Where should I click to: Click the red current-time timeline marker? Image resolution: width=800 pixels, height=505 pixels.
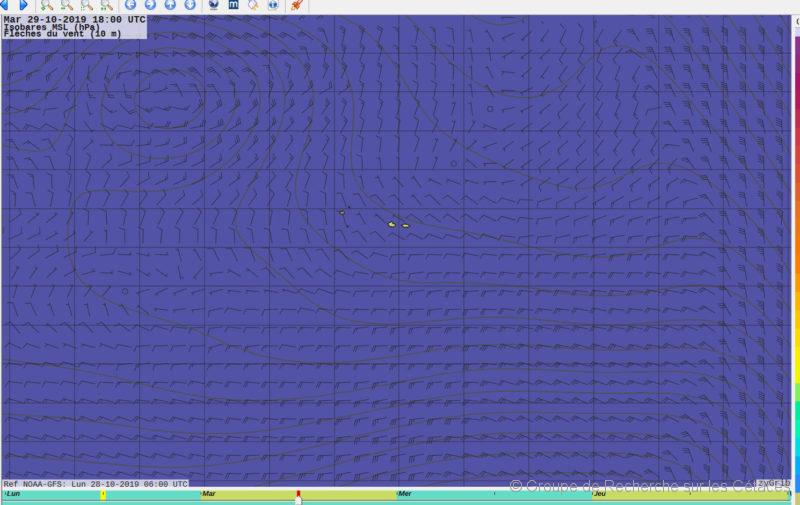(x=297, y=495)
